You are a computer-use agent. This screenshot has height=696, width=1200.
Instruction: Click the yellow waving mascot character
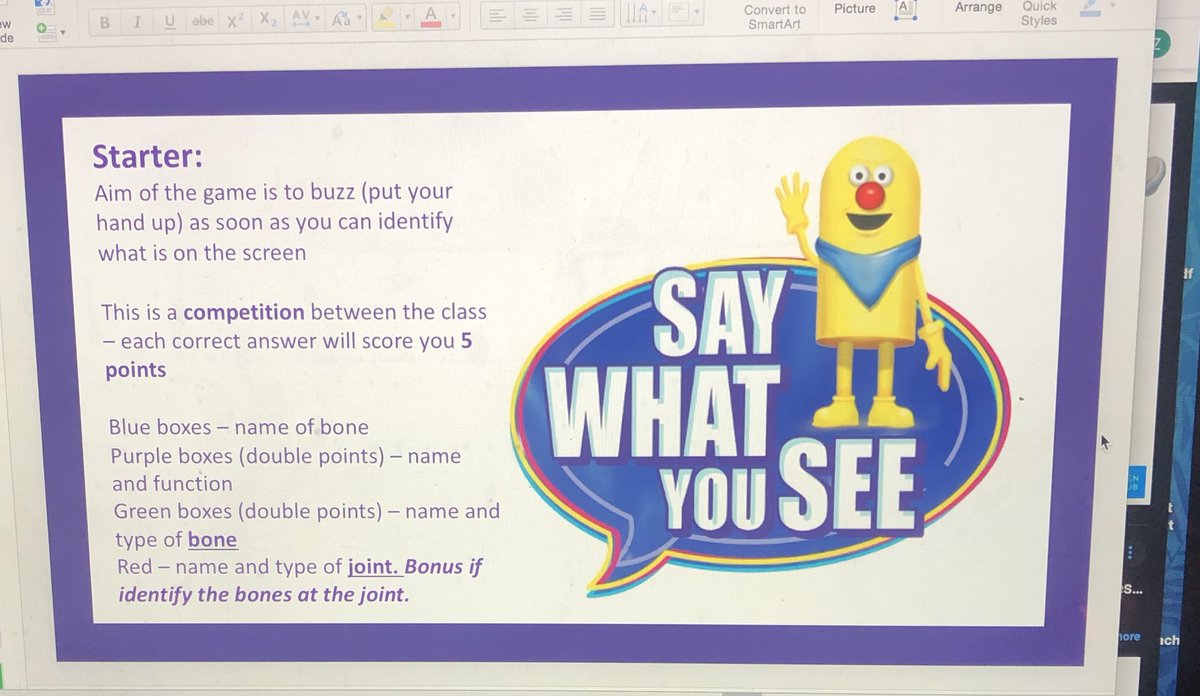click(x=866, y=283)
